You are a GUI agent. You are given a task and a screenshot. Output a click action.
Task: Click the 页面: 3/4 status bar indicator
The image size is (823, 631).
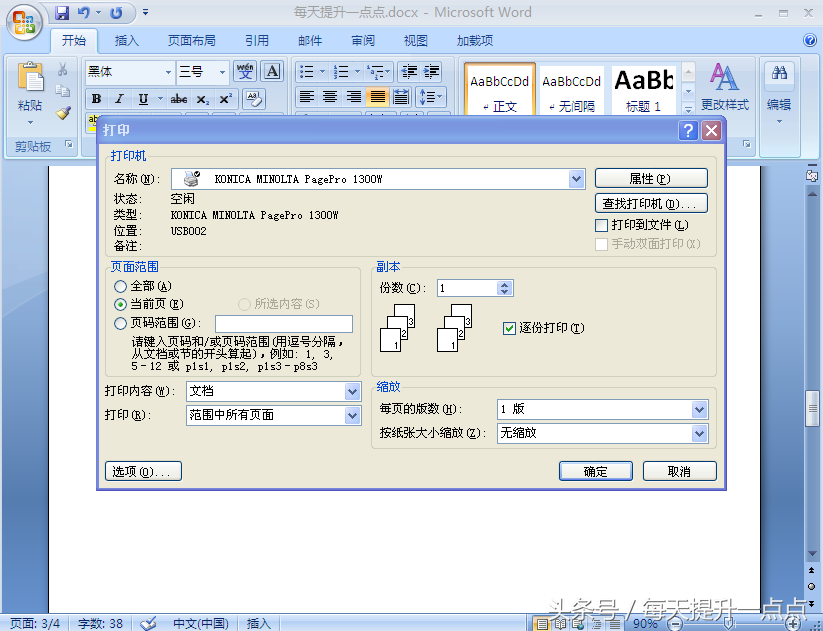tap(35, 623)
